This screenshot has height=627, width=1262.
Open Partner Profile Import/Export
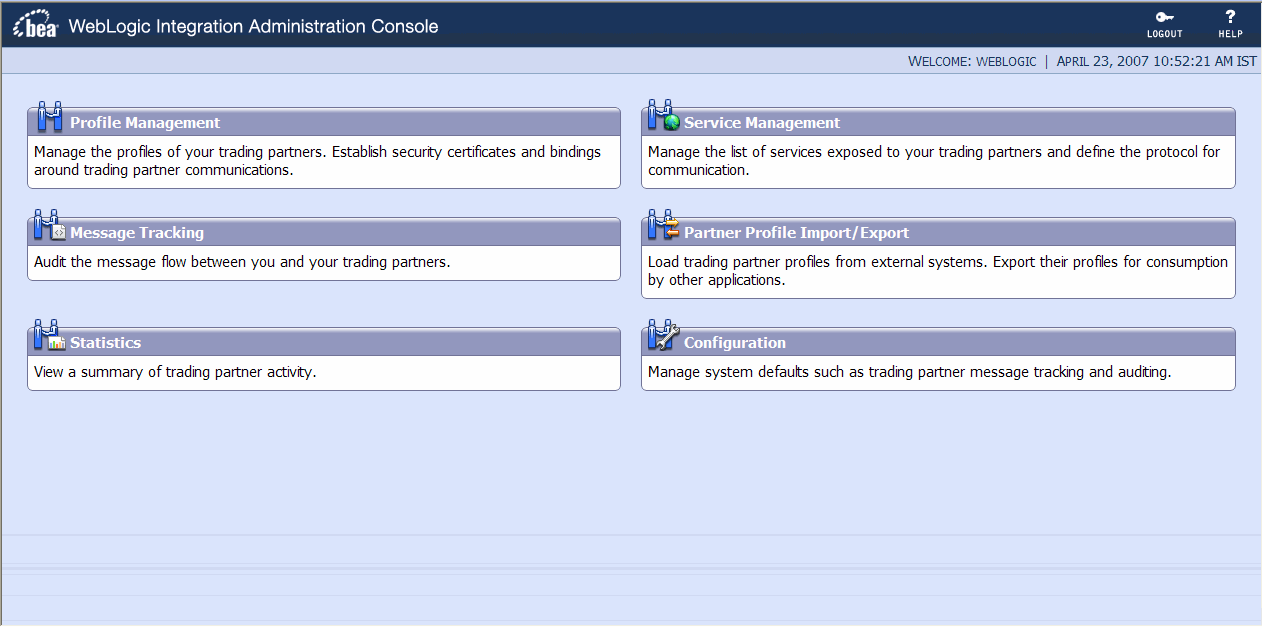point(797,233)
